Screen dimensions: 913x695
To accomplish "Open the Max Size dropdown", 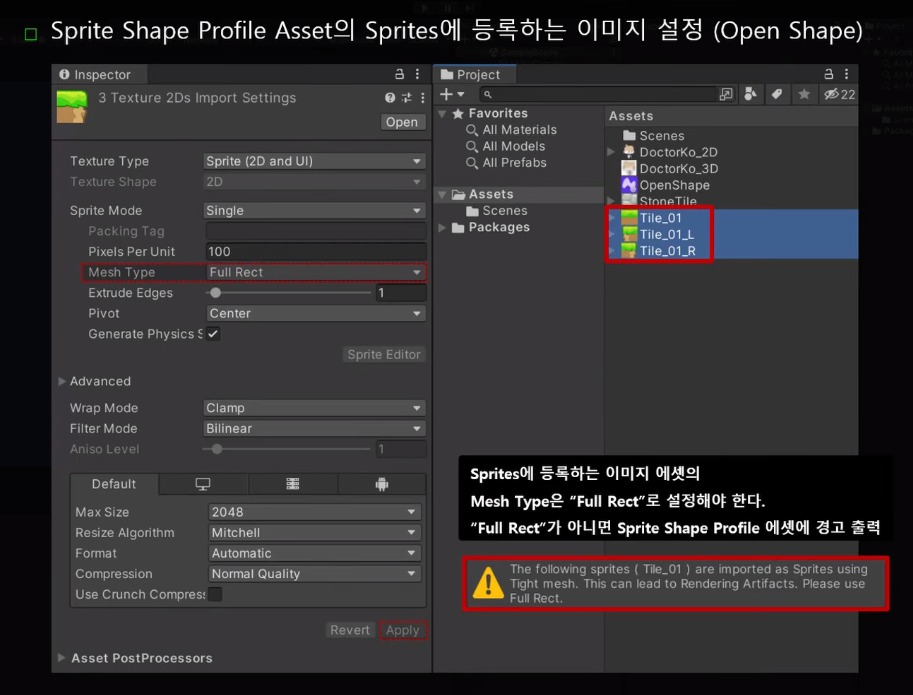I will coord(314,511).
